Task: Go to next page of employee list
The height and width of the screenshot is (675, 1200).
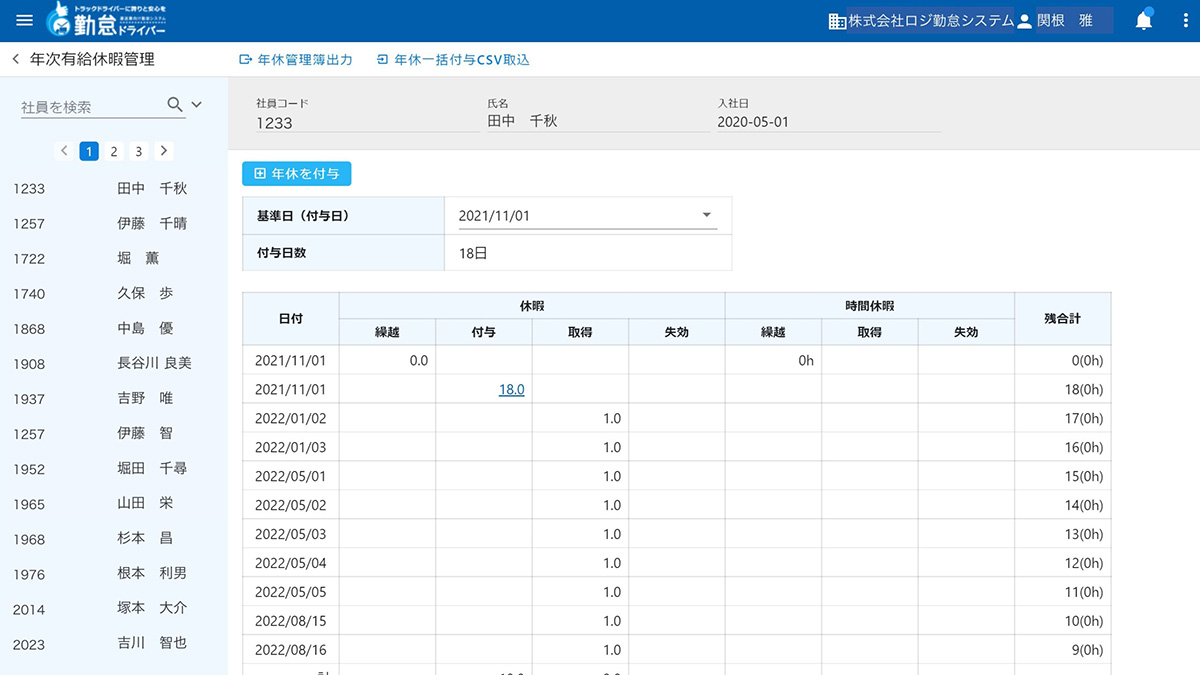Action: [165, 151]
